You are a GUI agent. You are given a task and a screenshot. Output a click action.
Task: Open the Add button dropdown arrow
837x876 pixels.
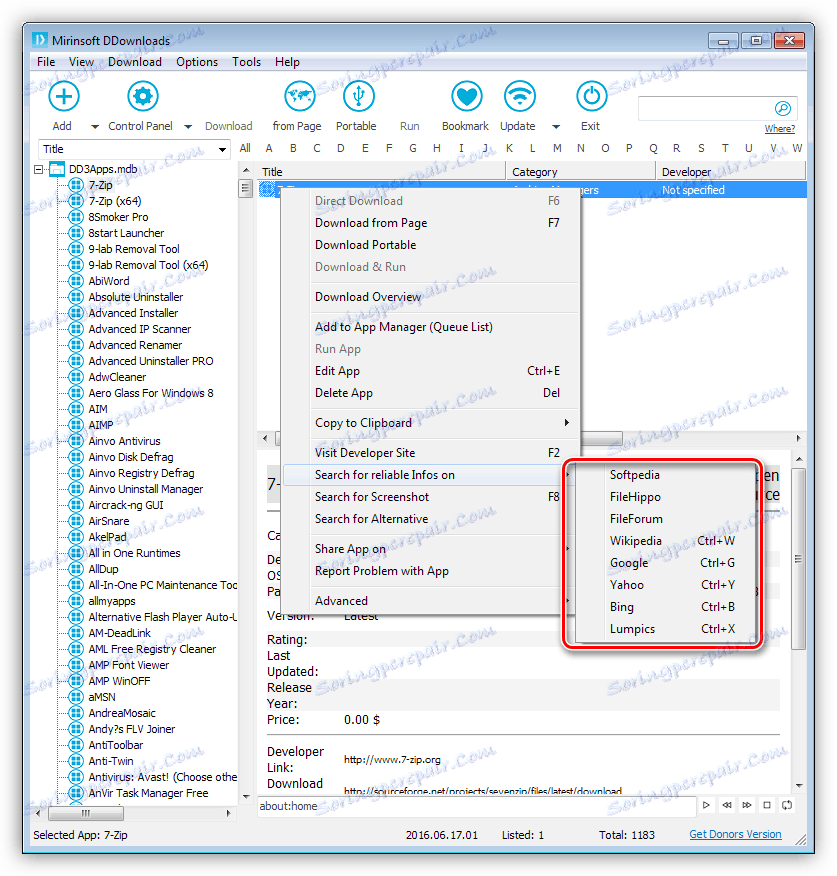coord(95,127)
